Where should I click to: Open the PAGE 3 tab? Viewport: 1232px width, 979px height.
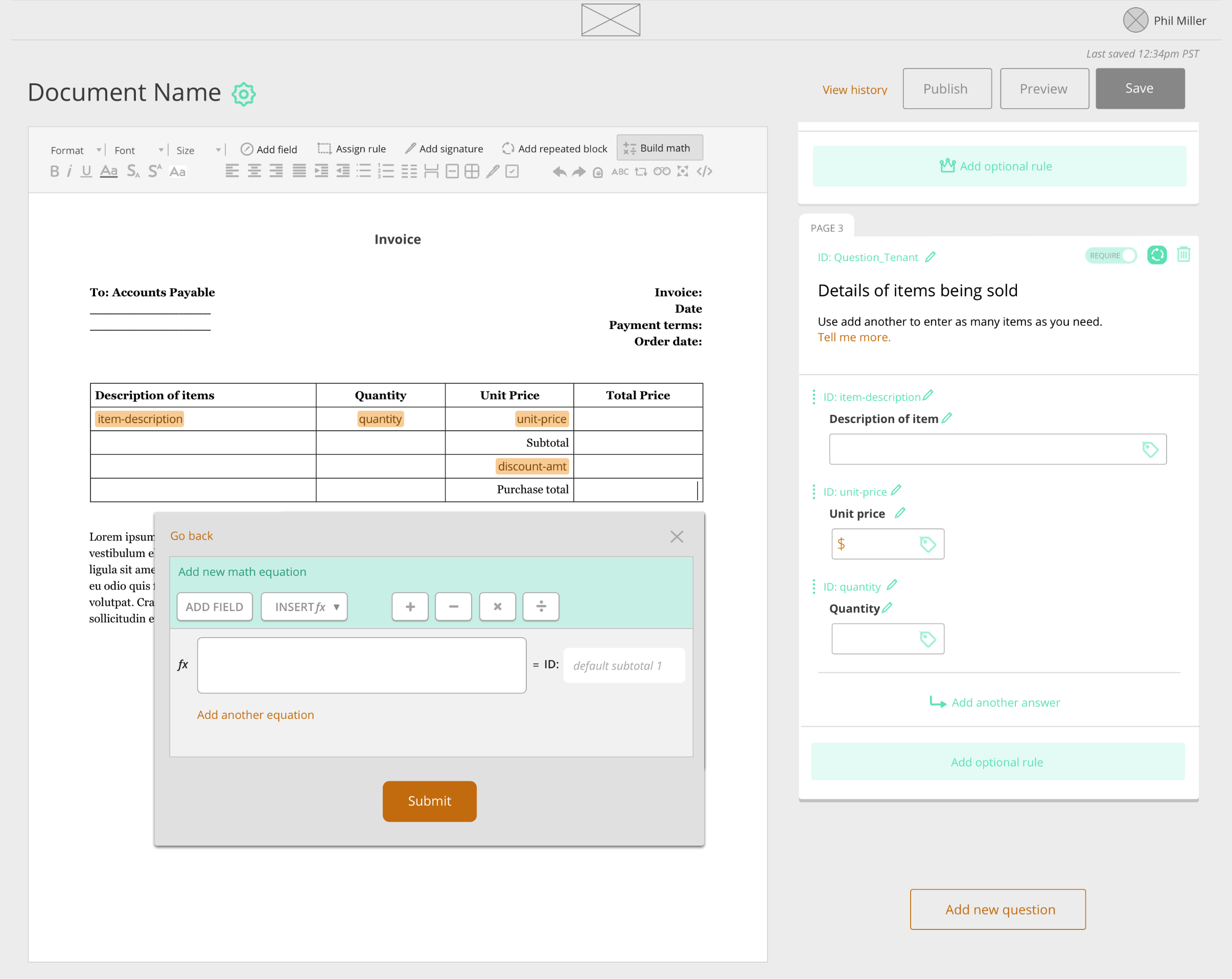click(826, 228)
